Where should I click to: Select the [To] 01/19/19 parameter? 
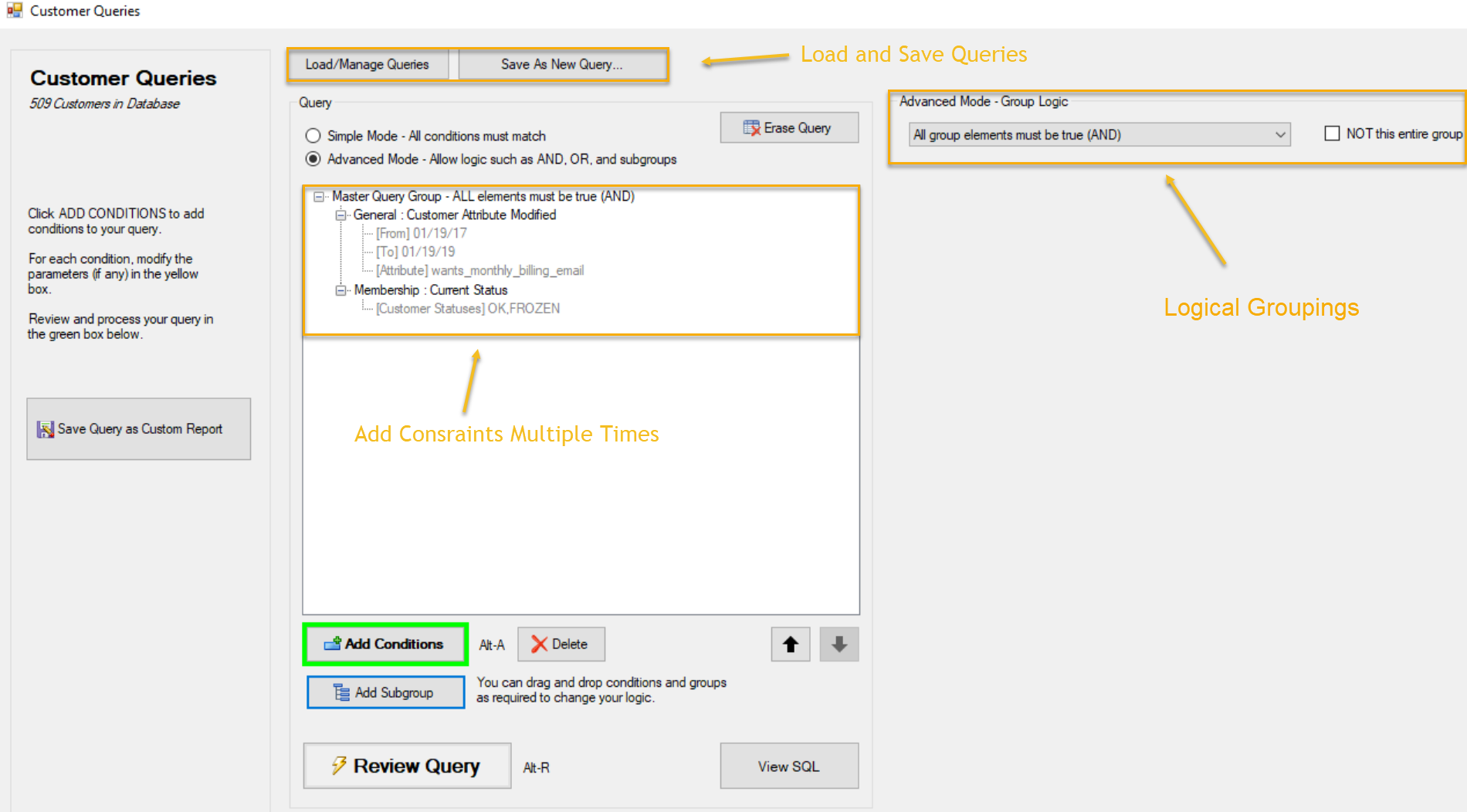[415, 252]
